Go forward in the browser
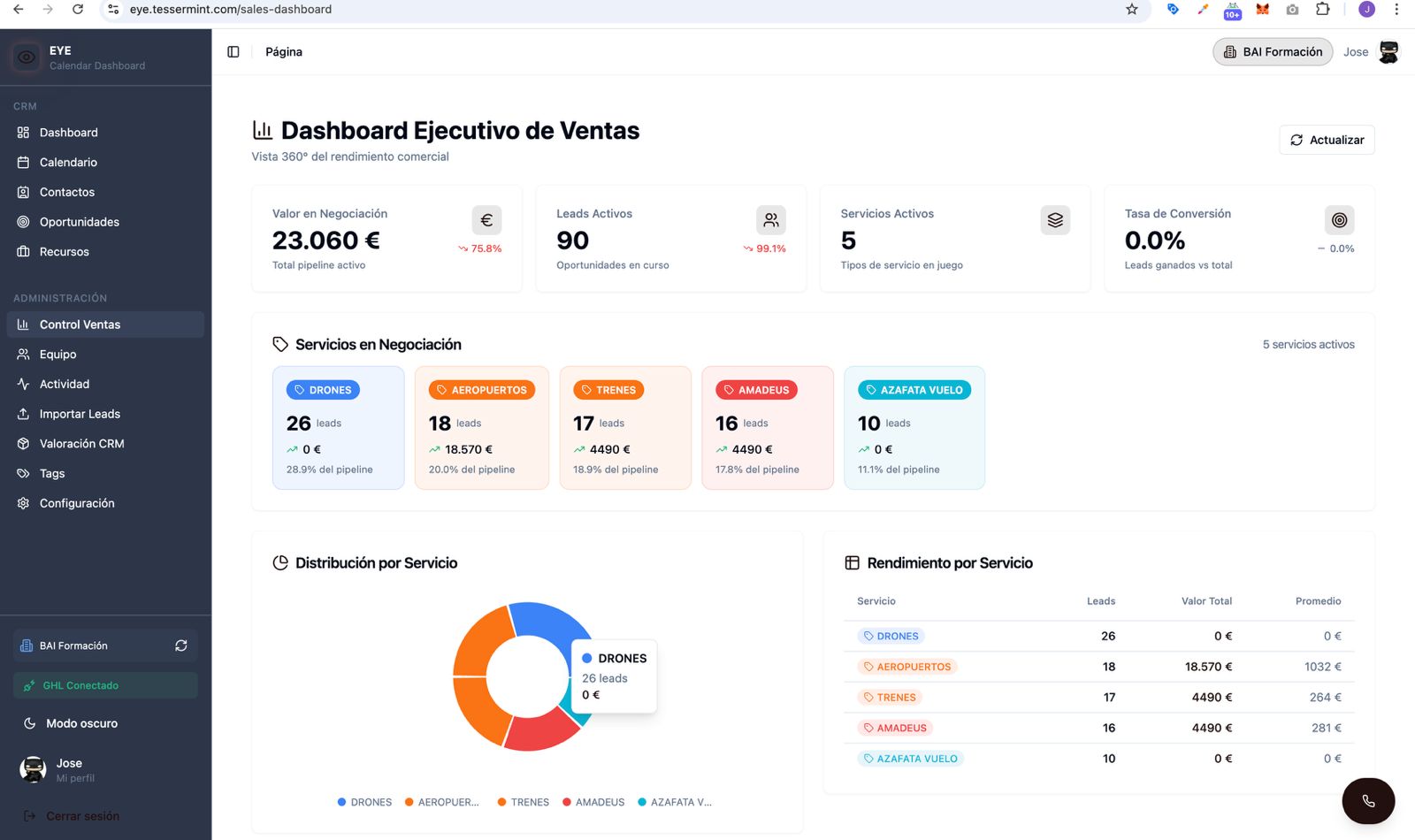This screenshot has height=840, width=1415. pyautogui.click(x=48, y=10)
